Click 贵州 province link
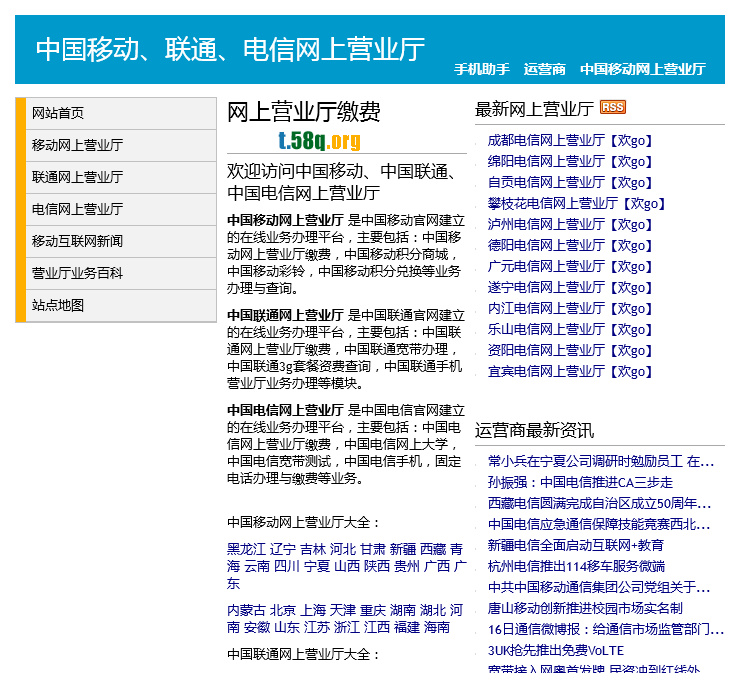The height and width of the screenshot is (673, 740). tap(407, 566)
